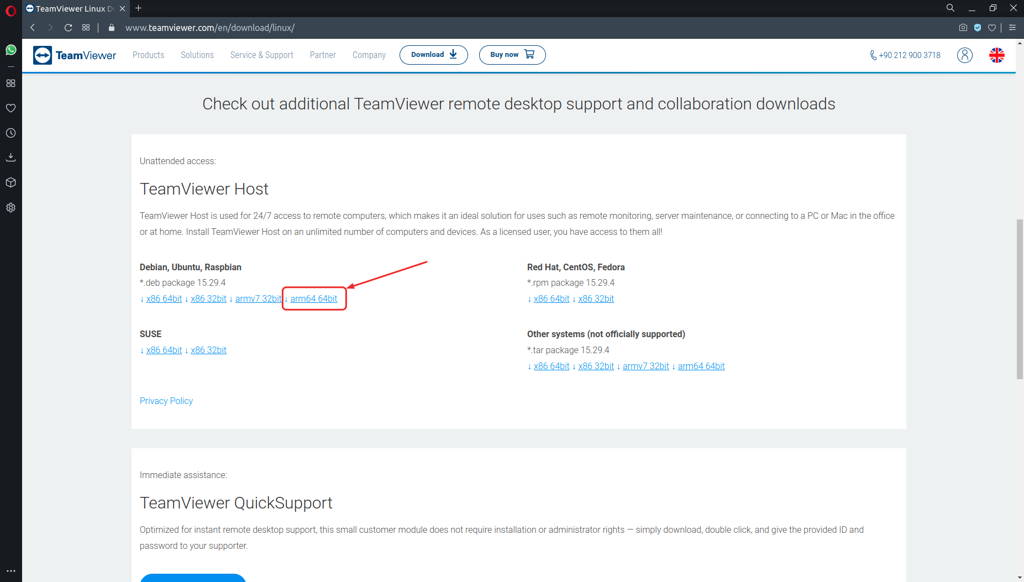
Task: Go back to the previous page
Action: tap(33, 27)
